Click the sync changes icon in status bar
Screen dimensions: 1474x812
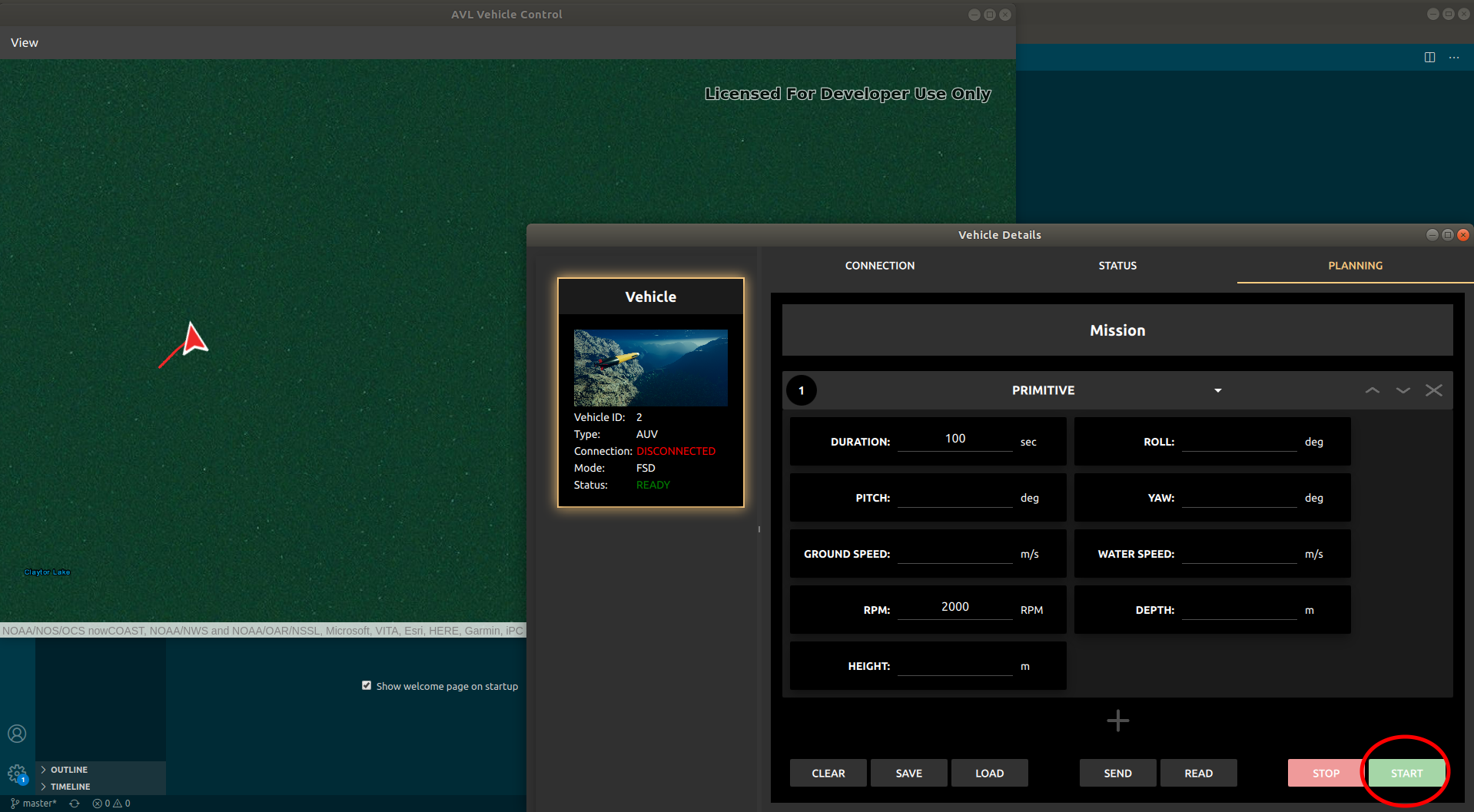(x=75, y=804)
